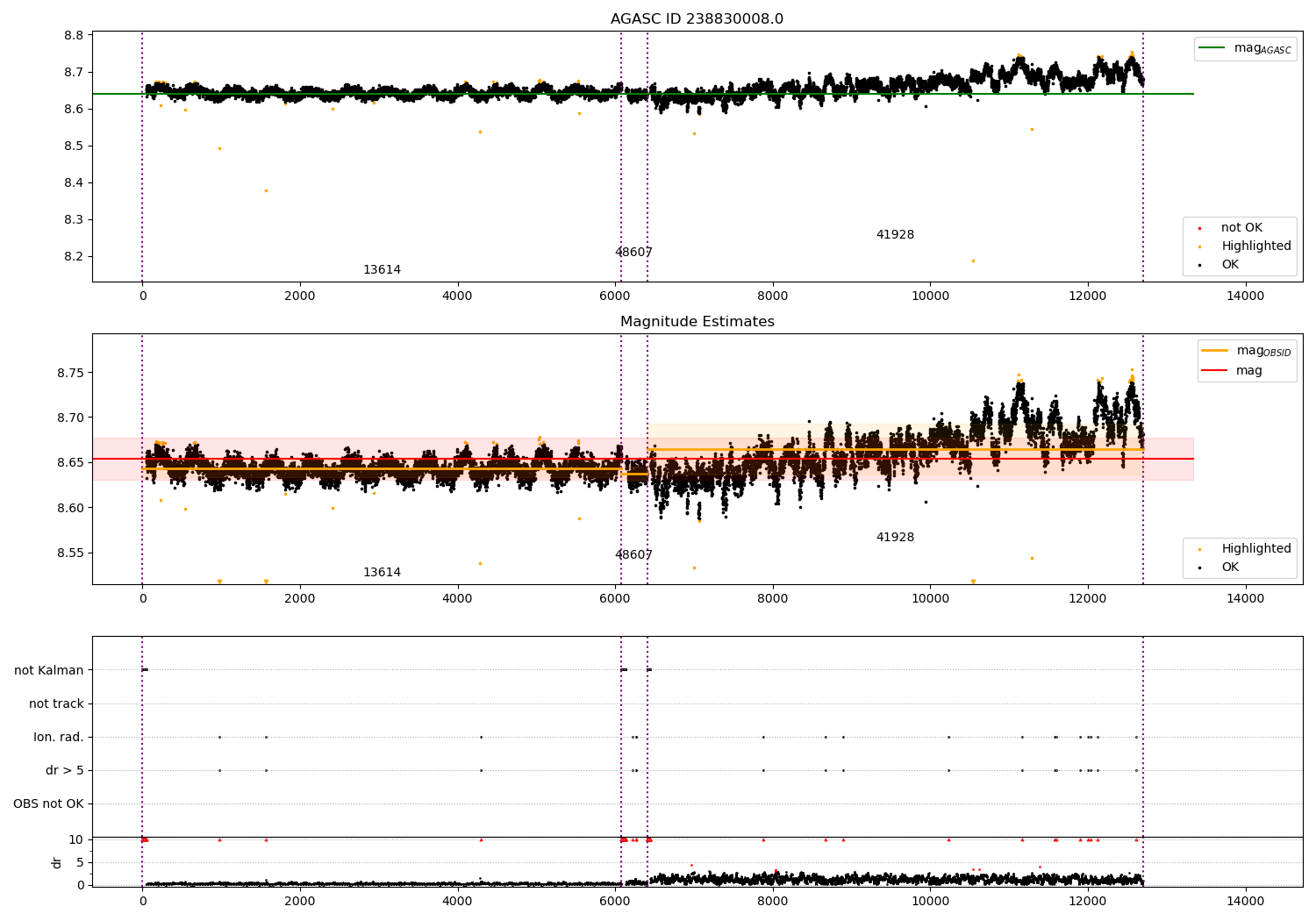The height and width of the screenshot is (921, 1316).
Task: Click the 'not track' row label
Action: click(56, 703)
